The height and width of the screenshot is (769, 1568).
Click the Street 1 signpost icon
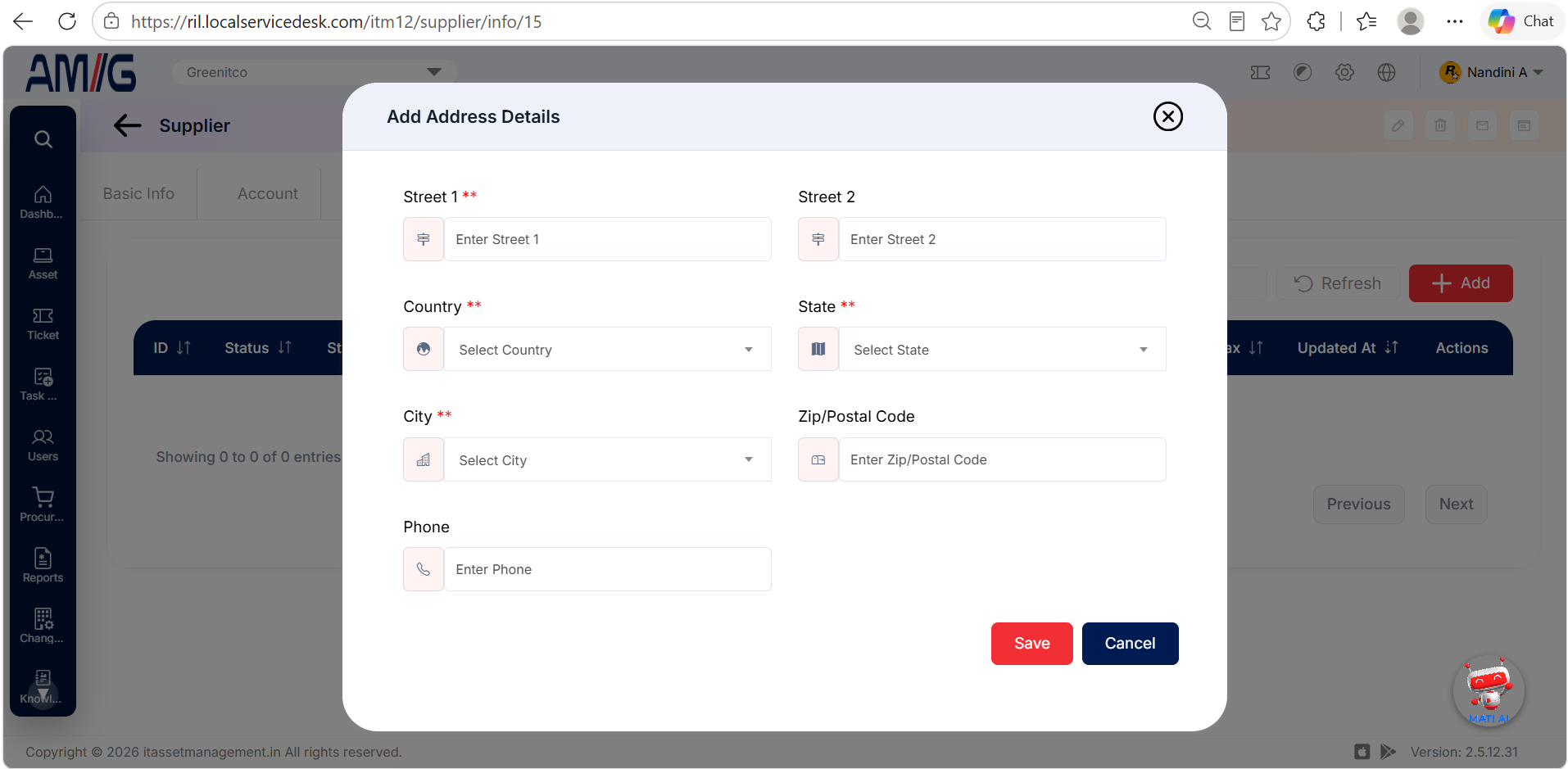(424, 239)
